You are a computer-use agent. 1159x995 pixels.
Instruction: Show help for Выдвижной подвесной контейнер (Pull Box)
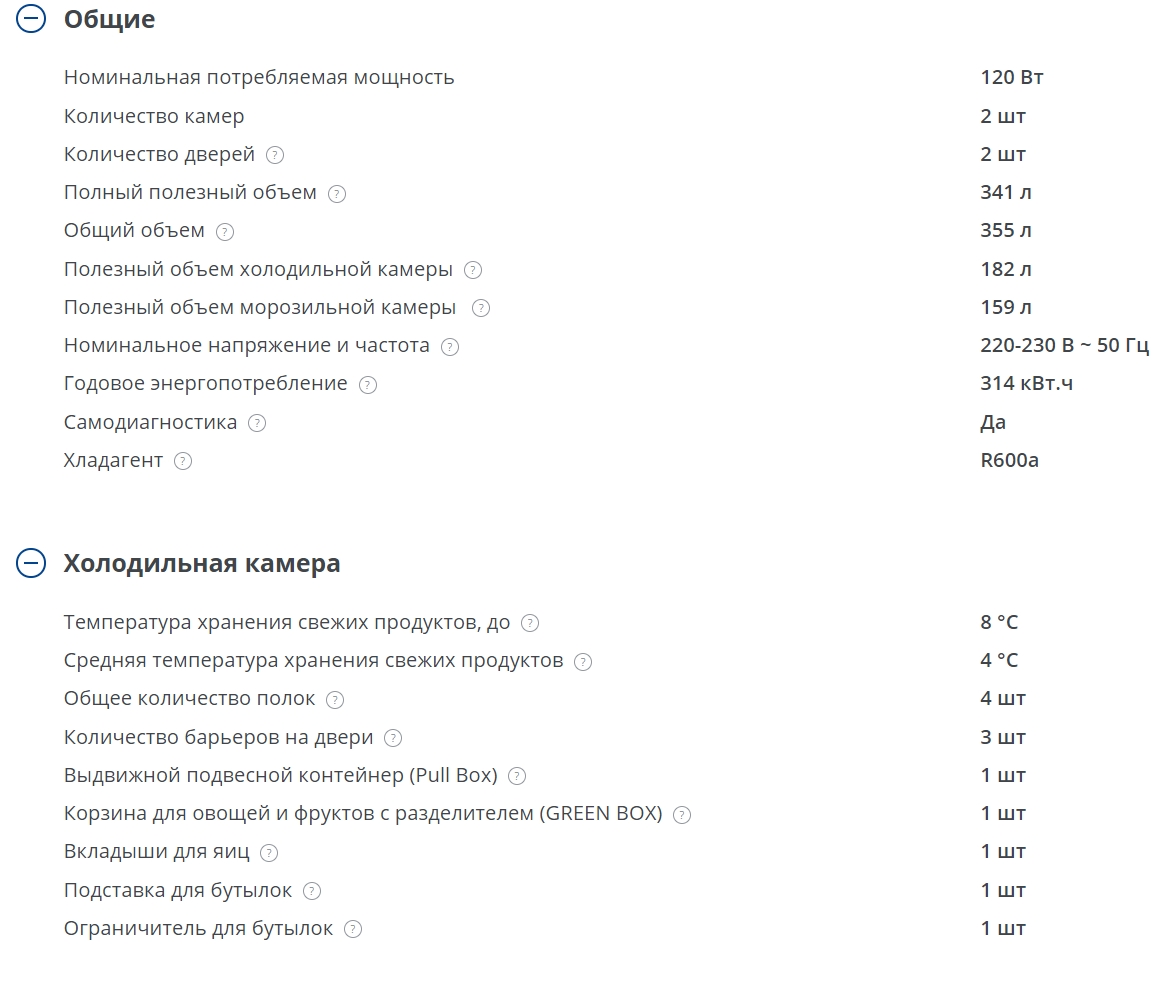[517, 776]
